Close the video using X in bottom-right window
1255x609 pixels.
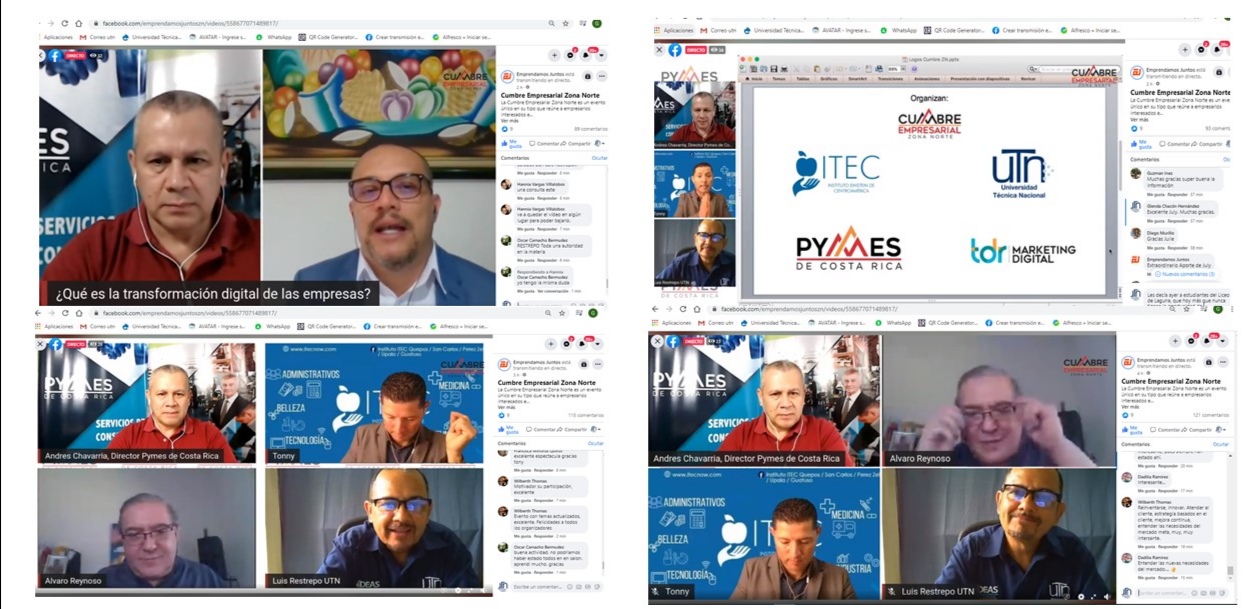click(657, 341)
